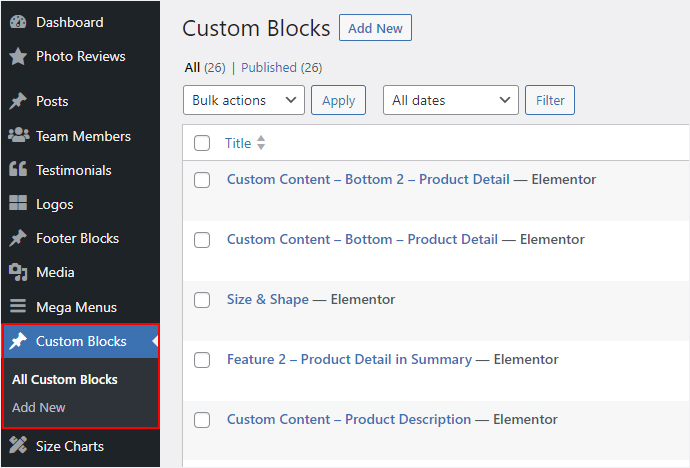Image resolution: width=690 pixels, height=468 pixels.
Task: Click the Title column sort arrows
Action: (x=261, y=143)
